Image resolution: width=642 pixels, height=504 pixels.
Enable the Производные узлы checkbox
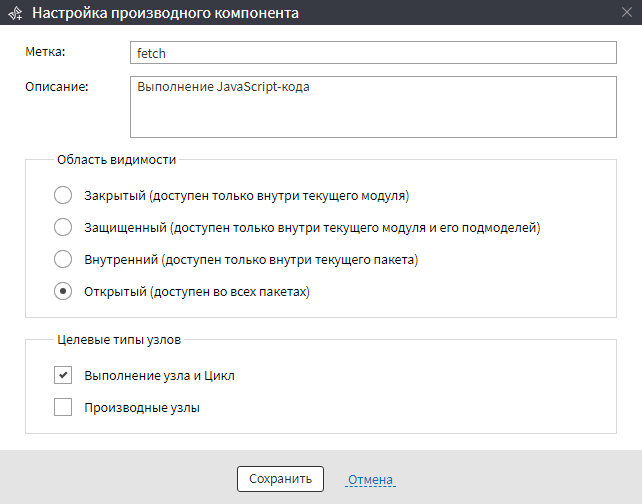(63, 407)
